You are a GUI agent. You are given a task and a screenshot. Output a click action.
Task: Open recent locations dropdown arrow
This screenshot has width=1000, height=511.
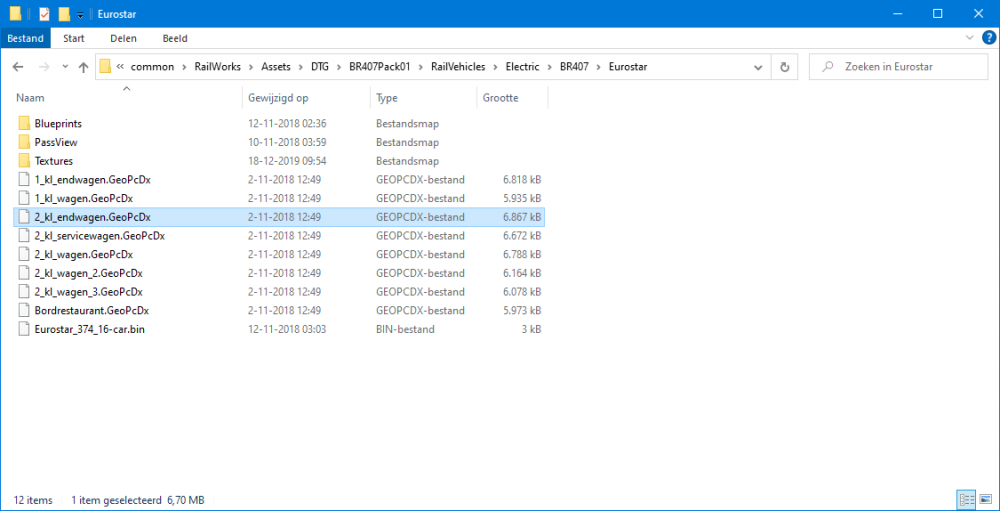(63, 67)
